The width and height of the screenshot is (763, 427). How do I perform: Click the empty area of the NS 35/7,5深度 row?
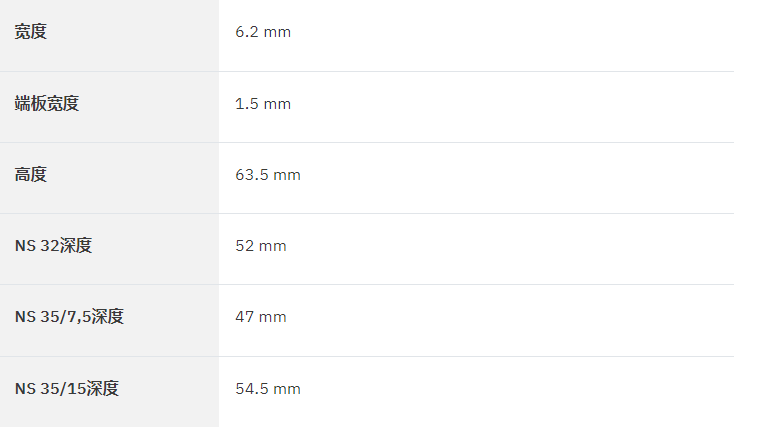tap(511, 320)
